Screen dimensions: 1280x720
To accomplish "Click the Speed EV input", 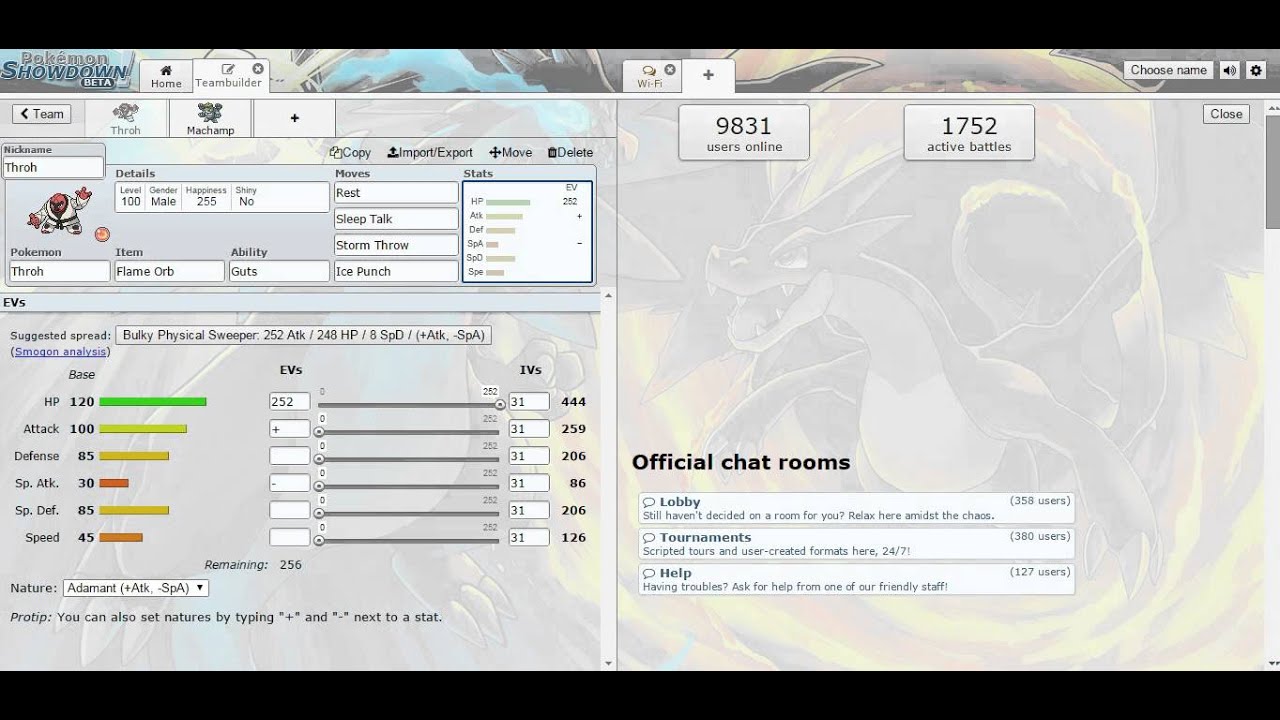I will pyautogui.click(x=289, y=536).
